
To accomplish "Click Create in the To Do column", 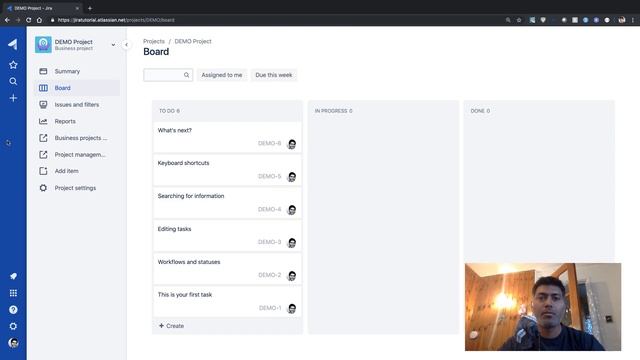I will [x=171, y=326].
